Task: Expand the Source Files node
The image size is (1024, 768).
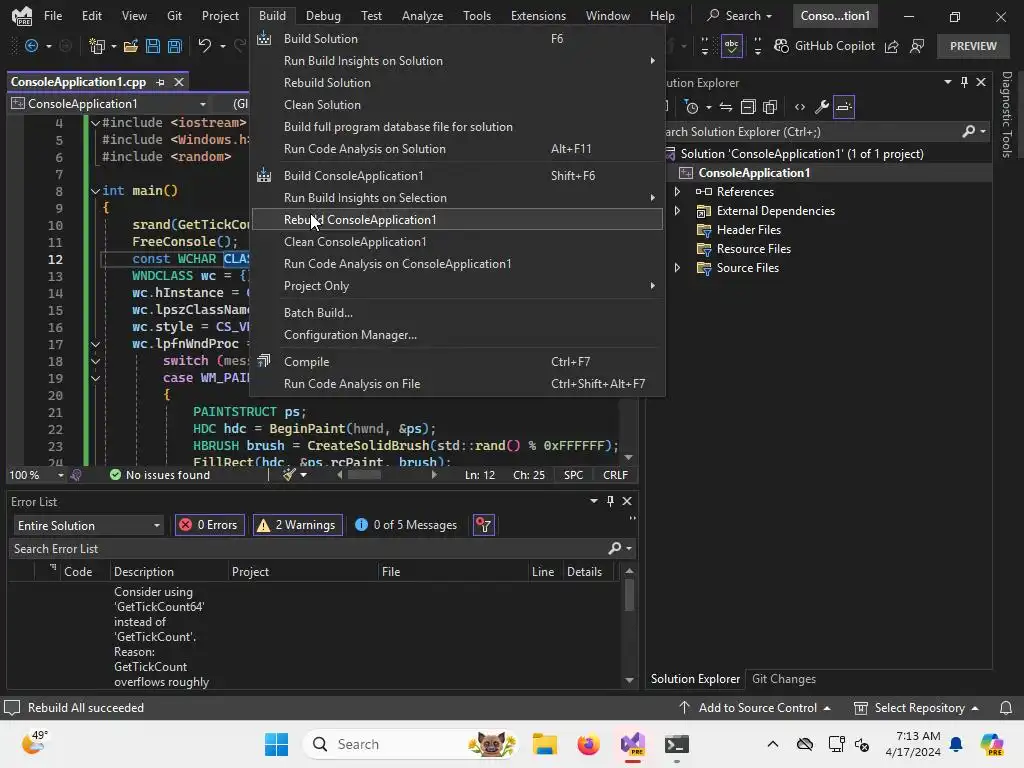Action: [677, 268]
